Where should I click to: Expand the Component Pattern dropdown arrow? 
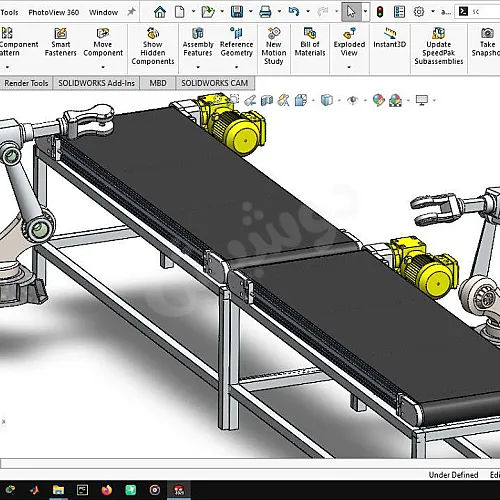(x=7, y=67)
